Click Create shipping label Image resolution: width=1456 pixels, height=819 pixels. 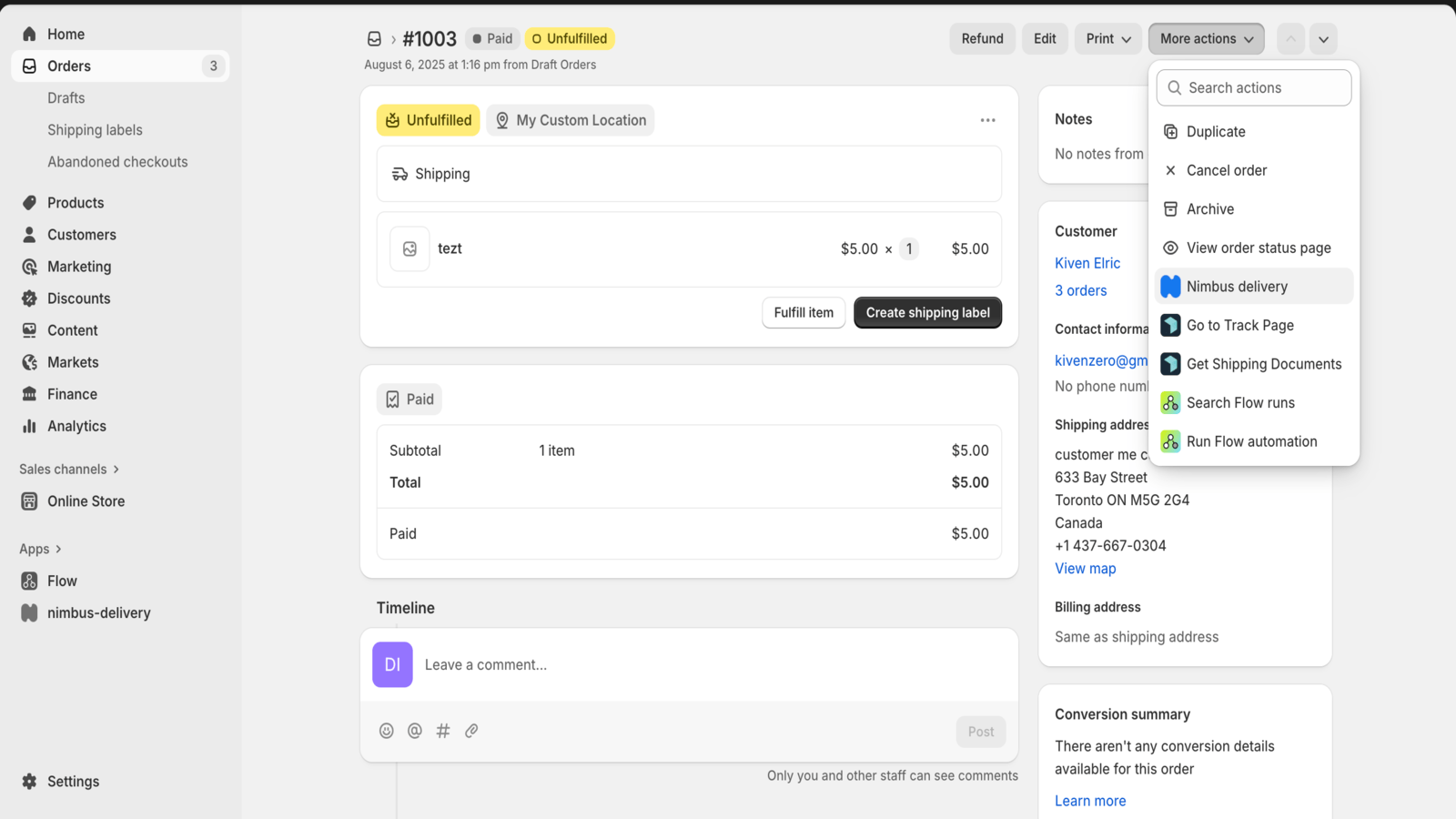tap(926, 312)
